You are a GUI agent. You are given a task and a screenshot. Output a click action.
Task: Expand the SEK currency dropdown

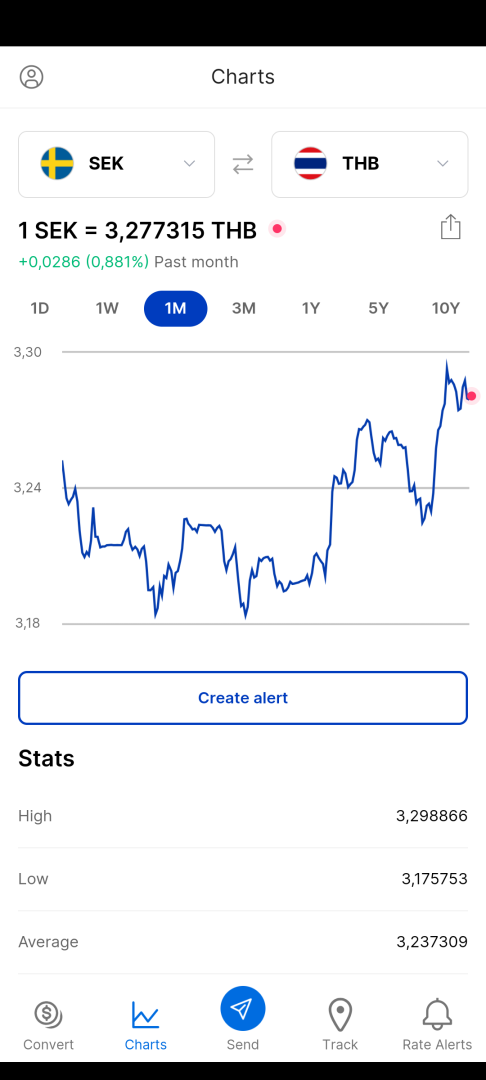coord(189,164)
